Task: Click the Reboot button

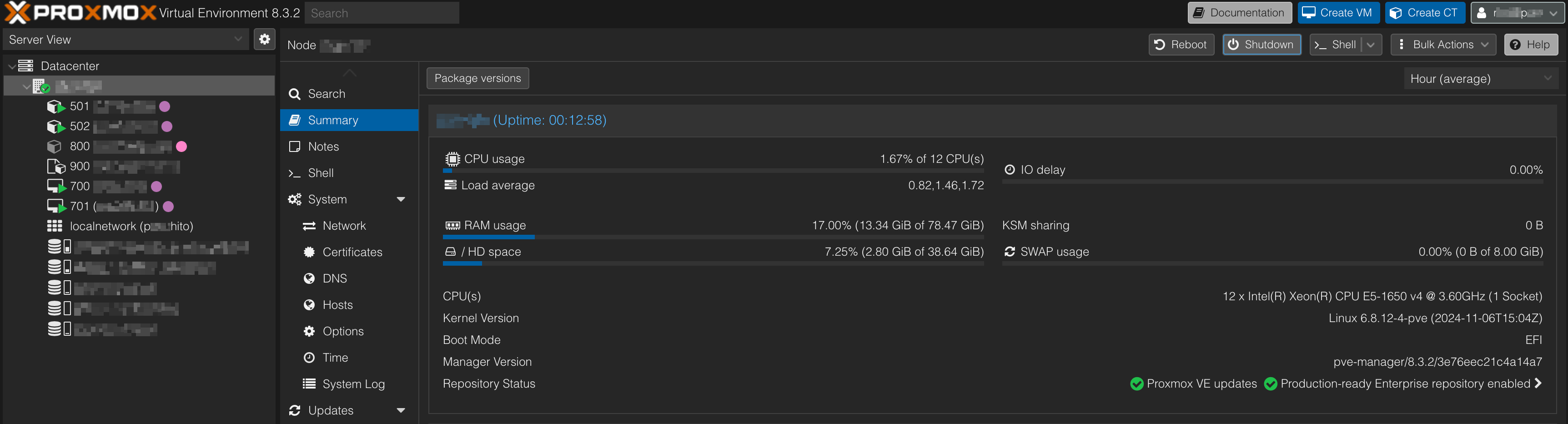Action: (1181, 45)
